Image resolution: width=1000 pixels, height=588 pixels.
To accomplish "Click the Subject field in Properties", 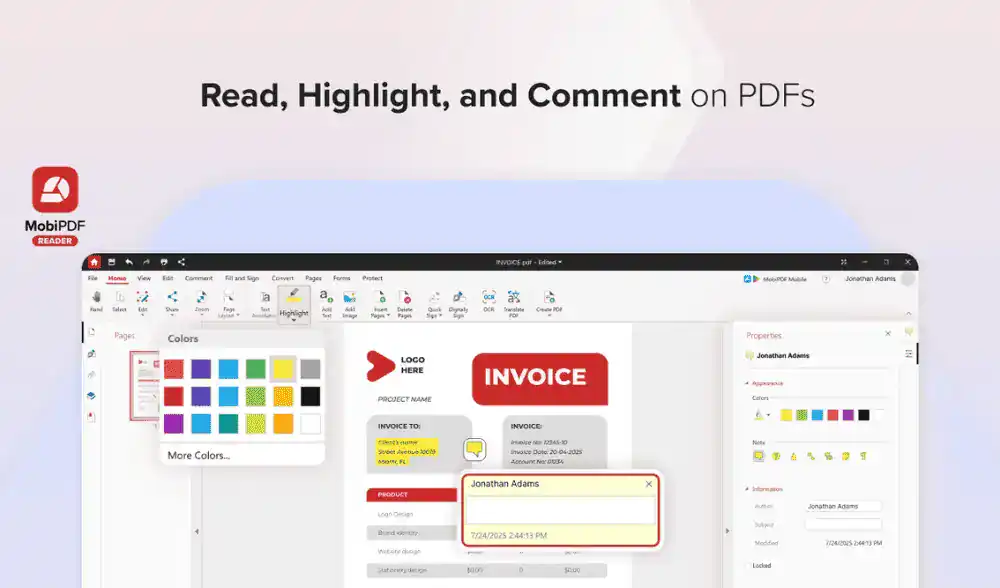I will (x=843, y=524).
